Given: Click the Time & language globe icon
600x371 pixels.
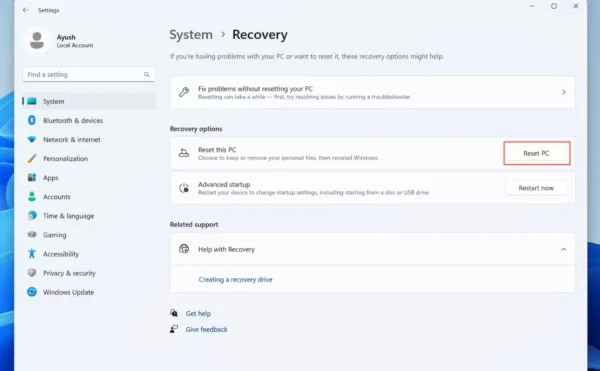Looking at the screenshot, I should pos(32,215).
